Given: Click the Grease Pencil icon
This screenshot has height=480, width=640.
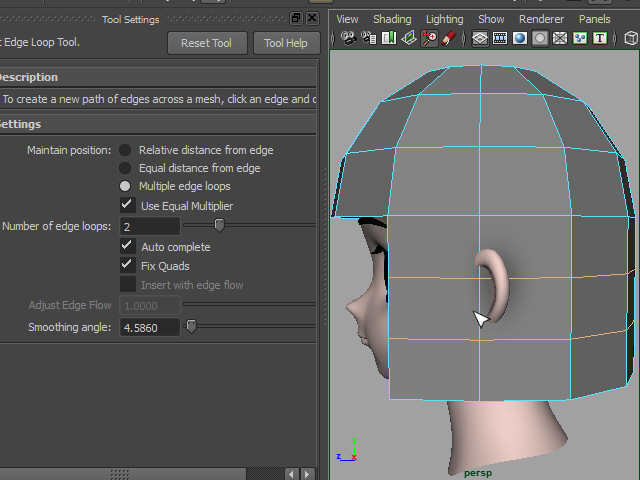Looking at the screenshot, I should coord(449,39).
